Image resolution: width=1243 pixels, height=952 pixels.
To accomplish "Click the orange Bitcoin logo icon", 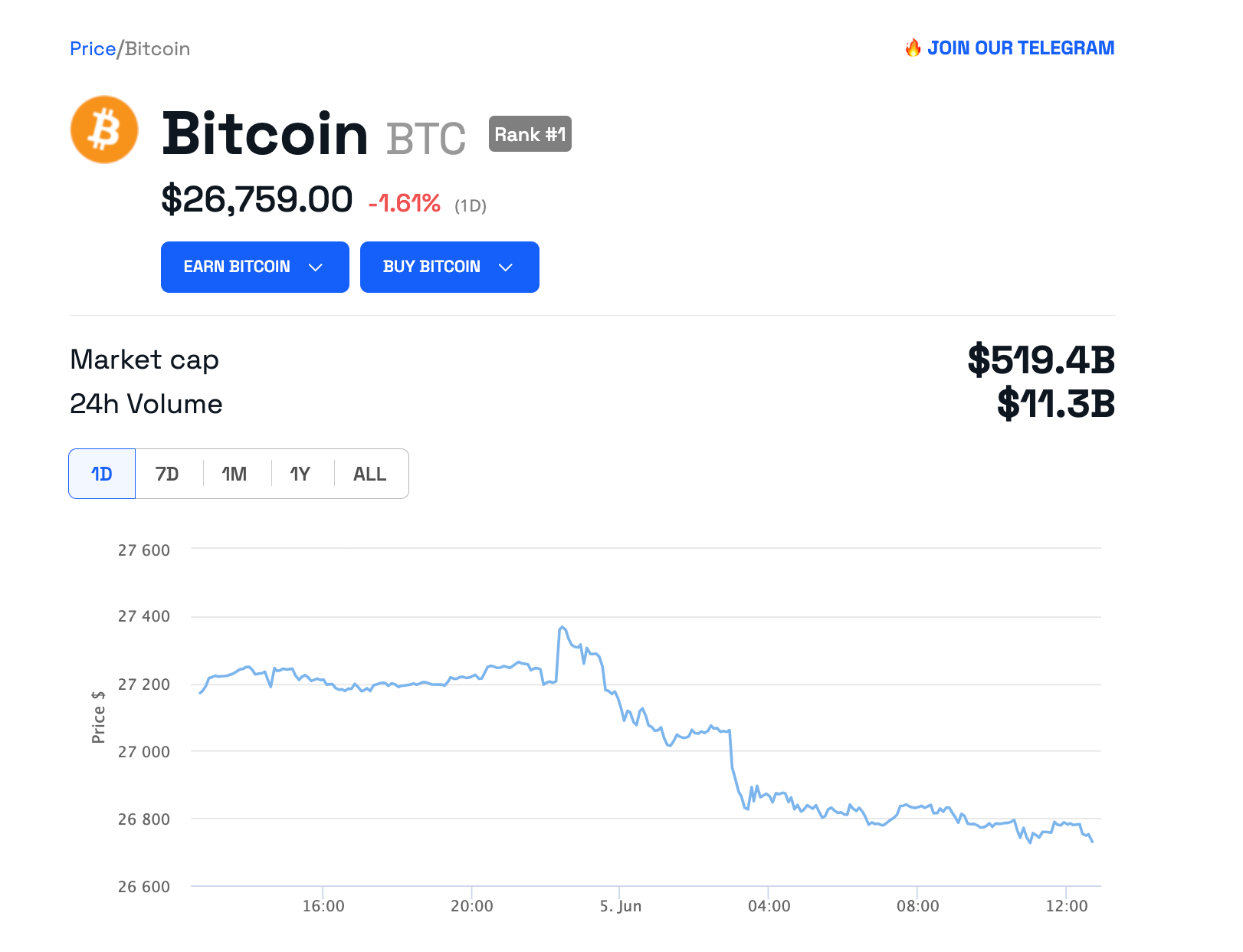I will point(104,130).
